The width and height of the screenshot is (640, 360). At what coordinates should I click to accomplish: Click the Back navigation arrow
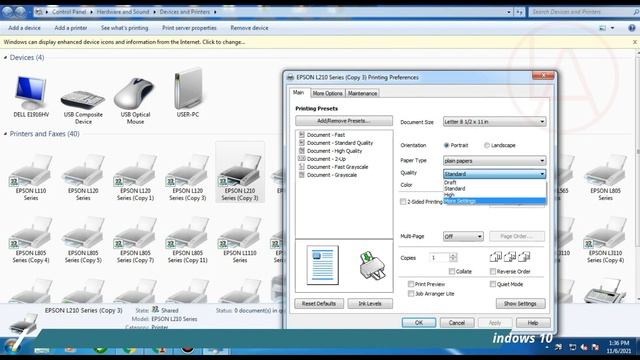point(7,12)
